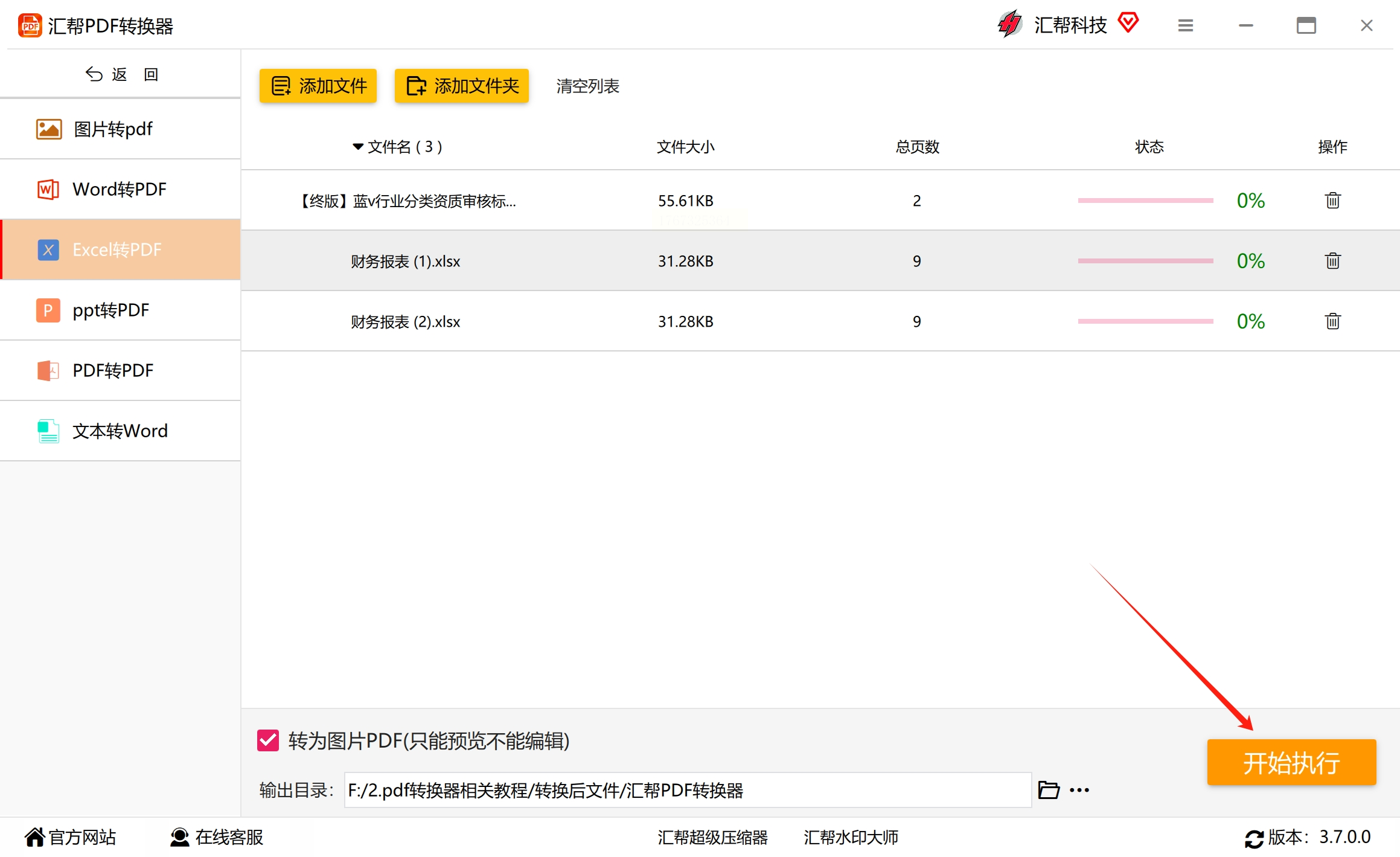Click the red VIP diamond icon
The image size is (1400, 857).
coord(1128,23)
